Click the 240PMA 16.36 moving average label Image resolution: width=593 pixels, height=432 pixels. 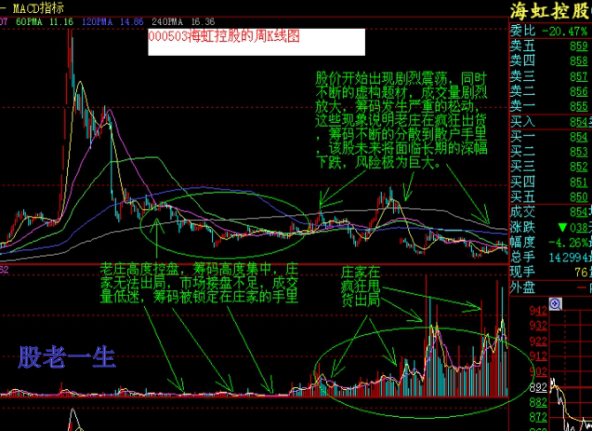183,22
